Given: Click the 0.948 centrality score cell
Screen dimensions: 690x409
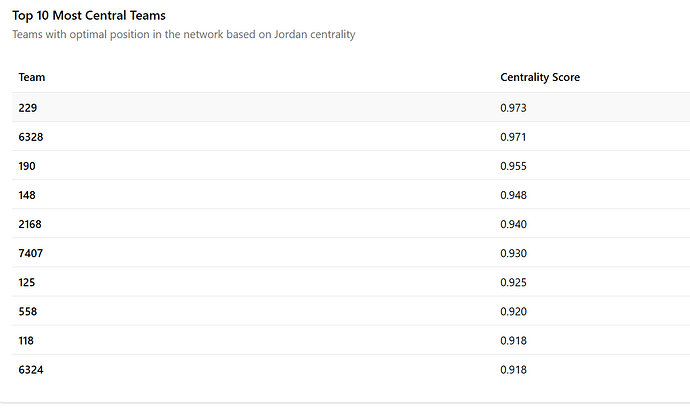Looking at the screenshot, I should tap(513, 195).
